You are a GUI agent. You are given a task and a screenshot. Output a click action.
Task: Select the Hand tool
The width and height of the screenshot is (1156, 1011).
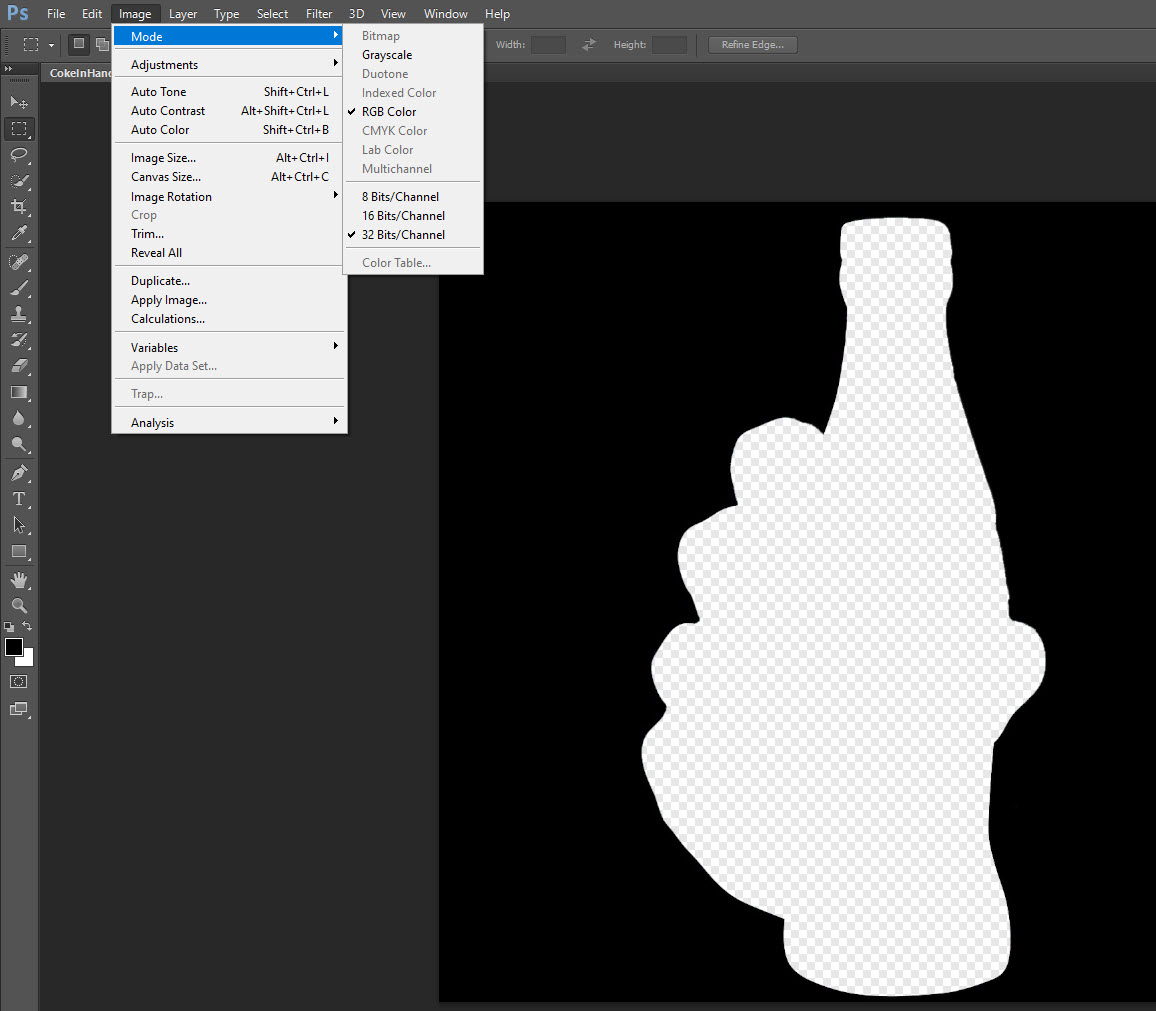coord(18,580)
